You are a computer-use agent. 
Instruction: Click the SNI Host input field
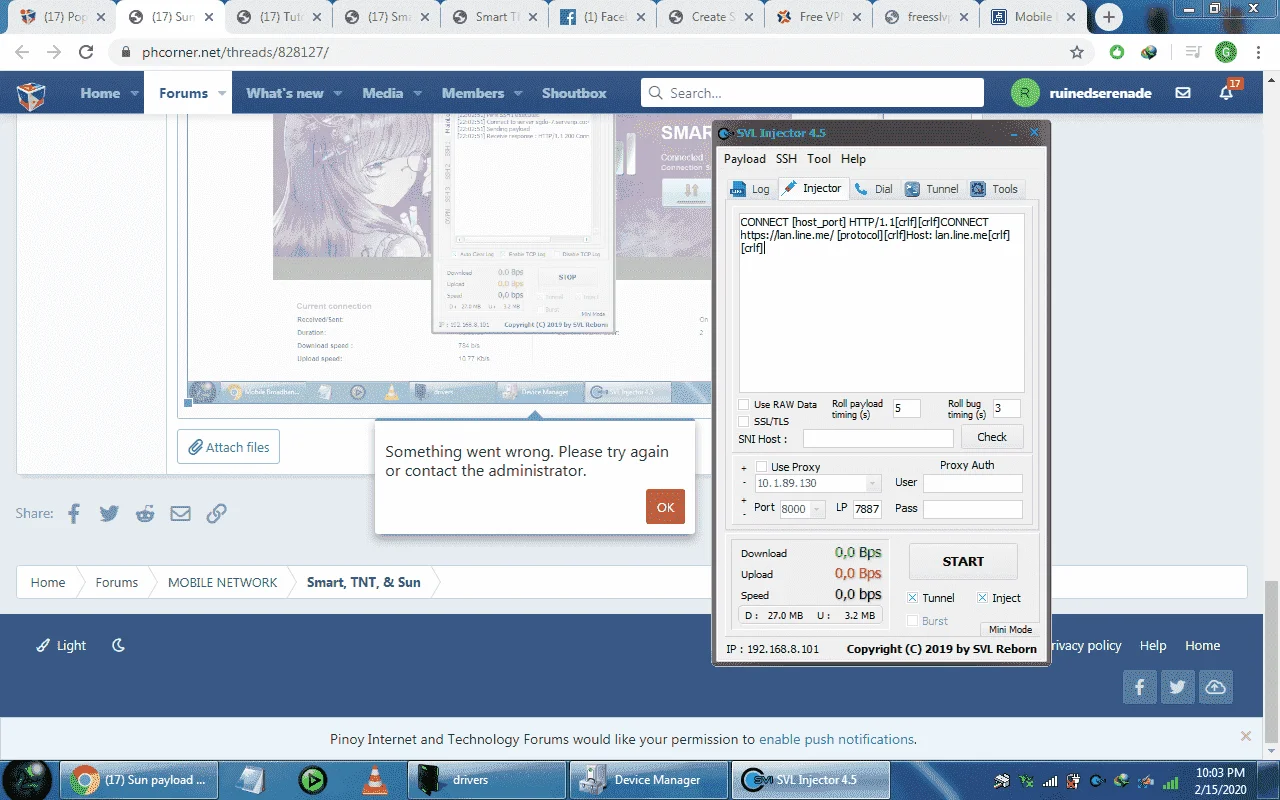[x=878, y=439]
